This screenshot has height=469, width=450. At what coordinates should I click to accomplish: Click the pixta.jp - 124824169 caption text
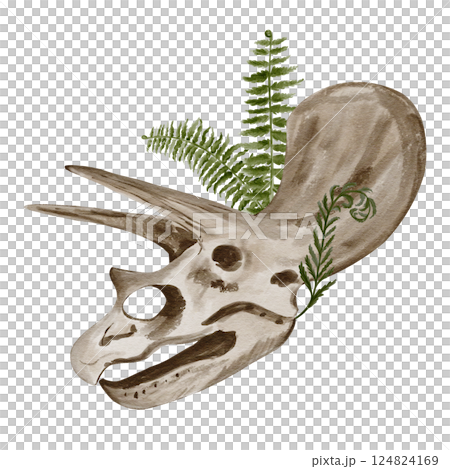click(x=375, y=460)
